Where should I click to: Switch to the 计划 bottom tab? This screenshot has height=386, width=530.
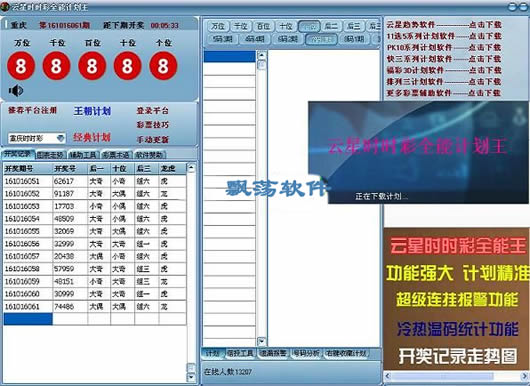tap(213, 353)
